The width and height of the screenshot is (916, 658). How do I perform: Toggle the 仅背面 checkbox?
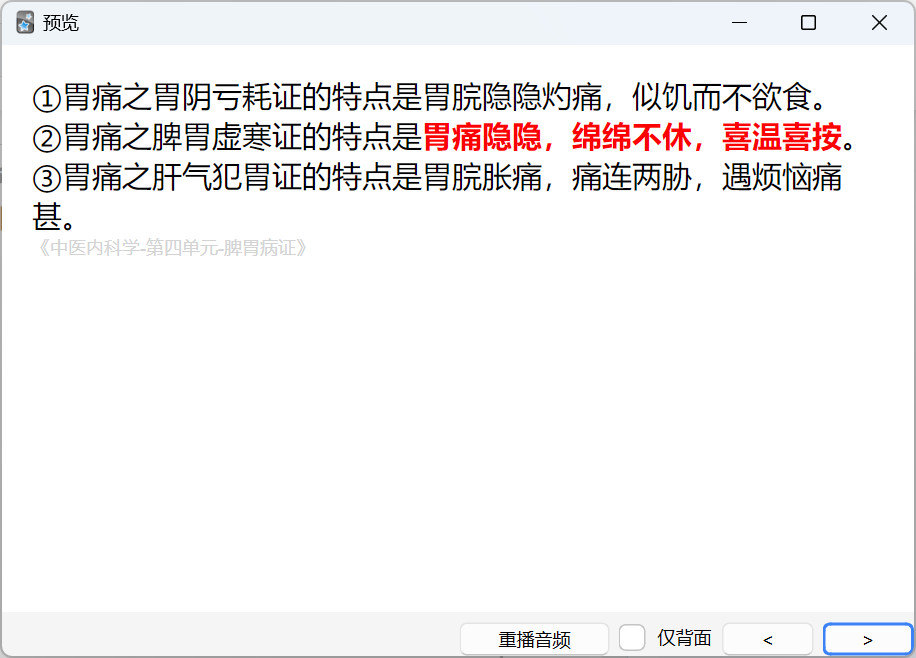click(x=632, y=638)
